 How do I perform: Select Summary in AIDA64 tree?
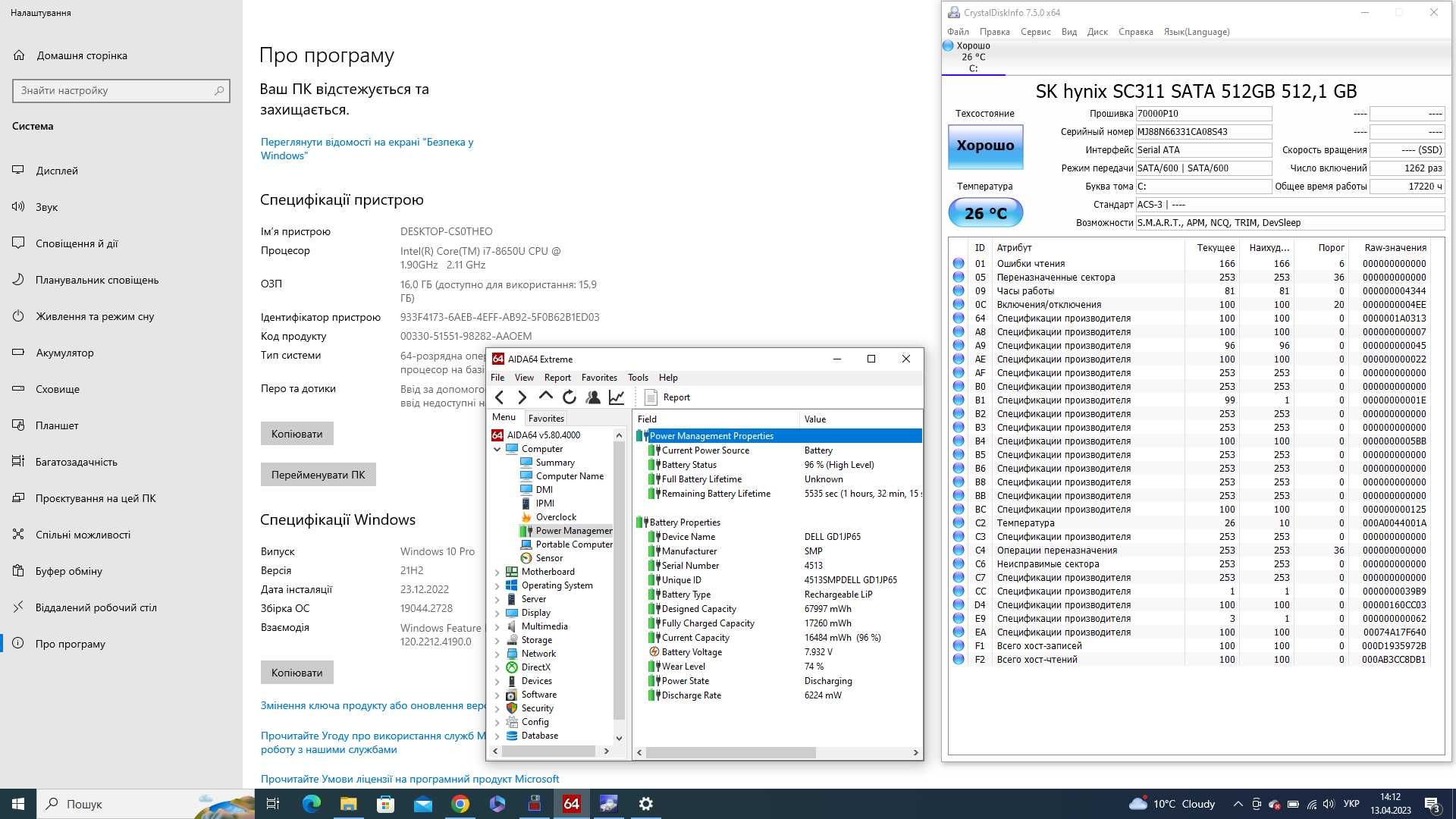pos(555,463)
